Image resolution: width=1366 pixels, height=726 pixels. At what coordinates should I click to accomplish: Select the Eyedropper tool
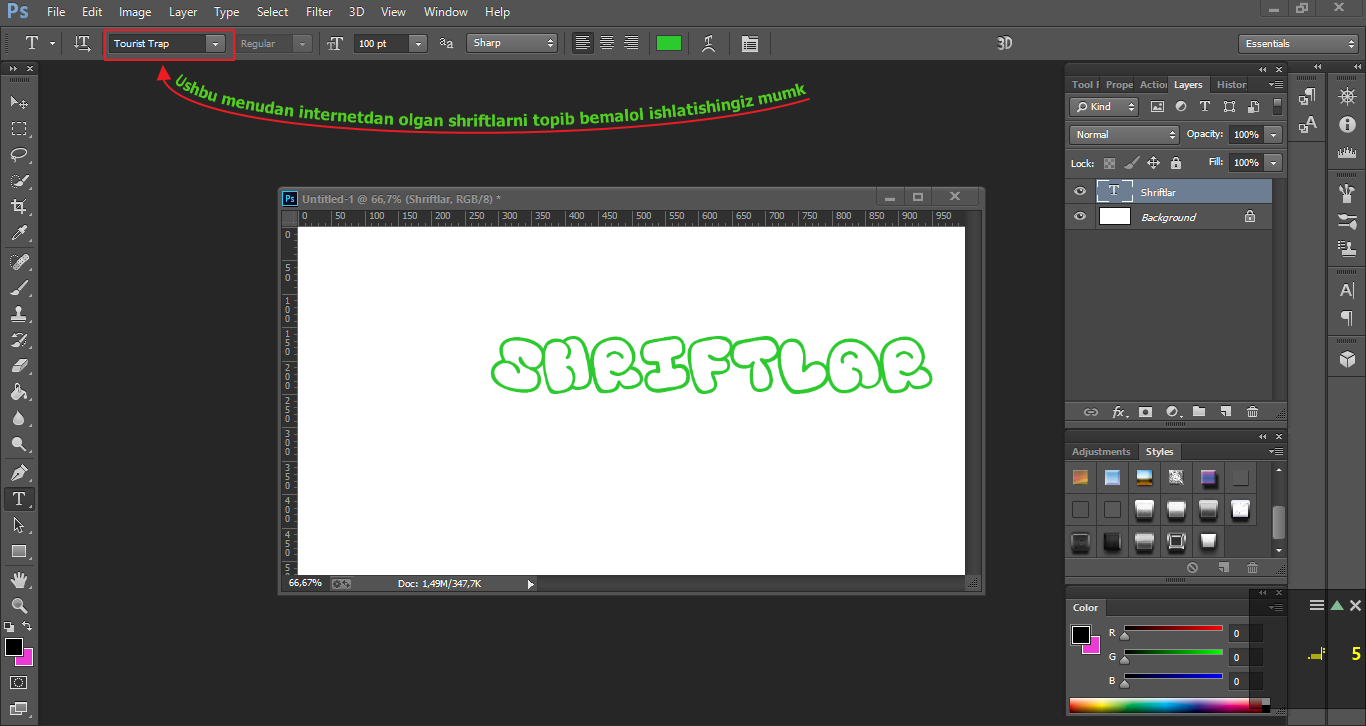(x=19, y=234)
